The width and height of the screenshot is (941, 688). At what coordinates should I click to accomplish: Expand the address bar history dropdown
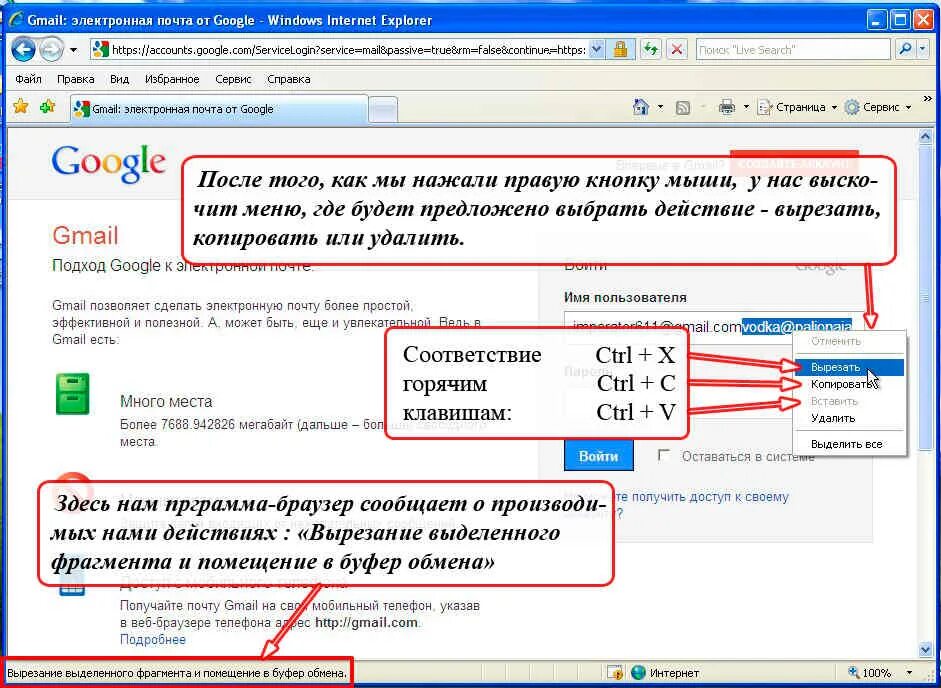pos(597,50)
